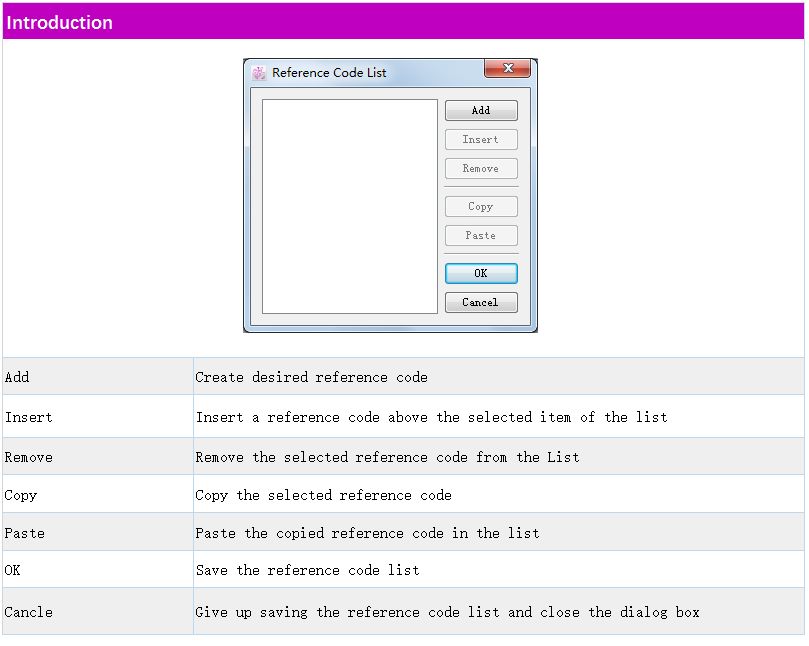The width and height of the screenshot is (809, 646).
Task: Click the Cancle label cell in the table
Action: (x=29, y=612)
